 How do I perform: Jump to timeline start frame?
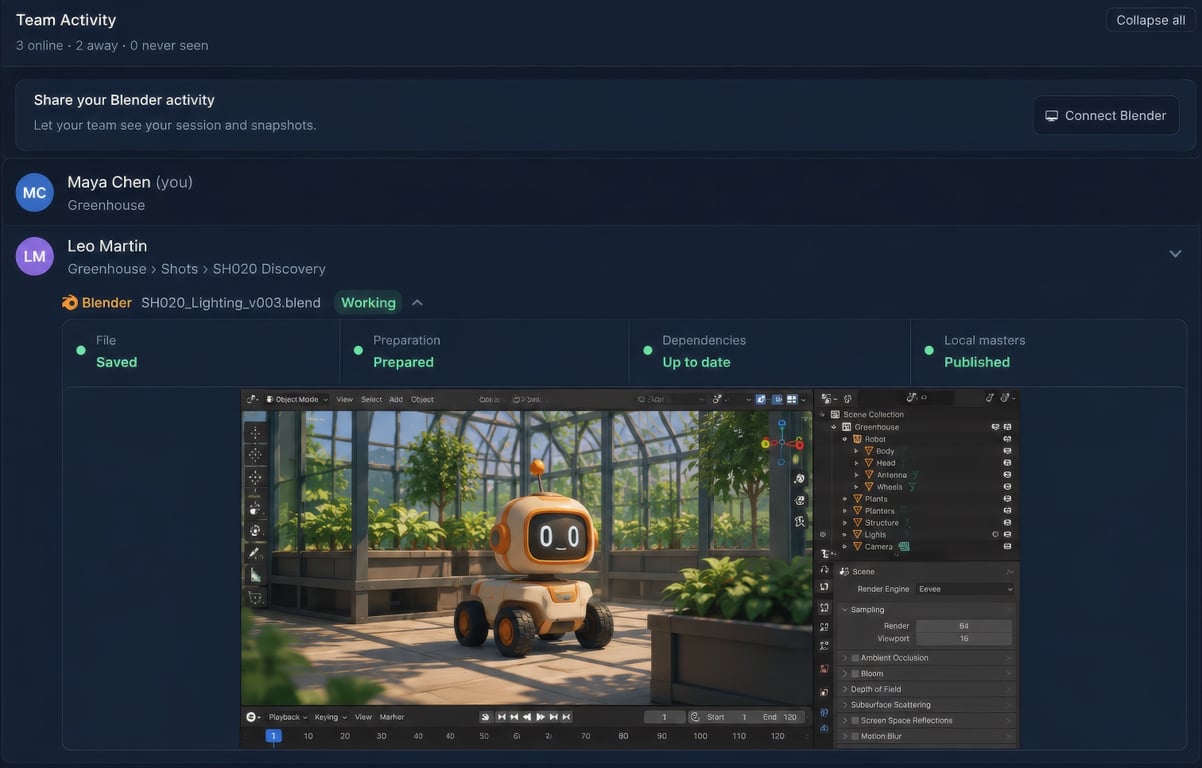pos(500,717)
